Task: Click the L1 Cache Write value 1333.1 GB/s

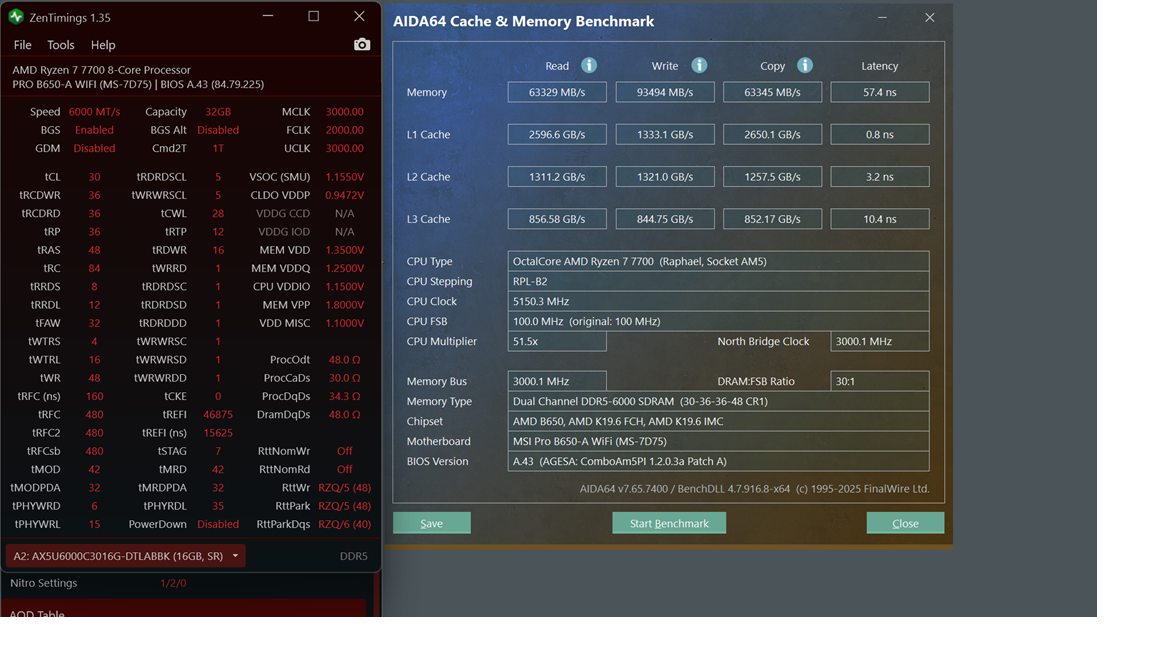Action: (665, 134)
